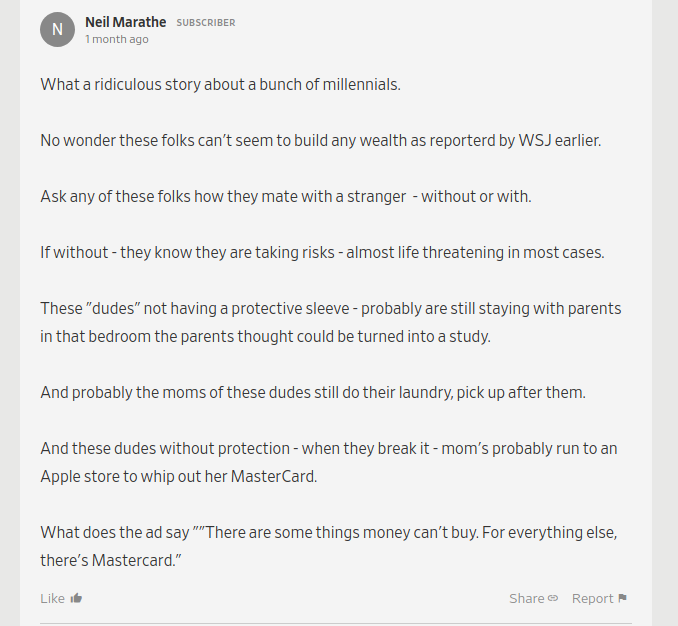Click the line mentioning WSJ earlier

pyautogui.click(x=321, y=141)
